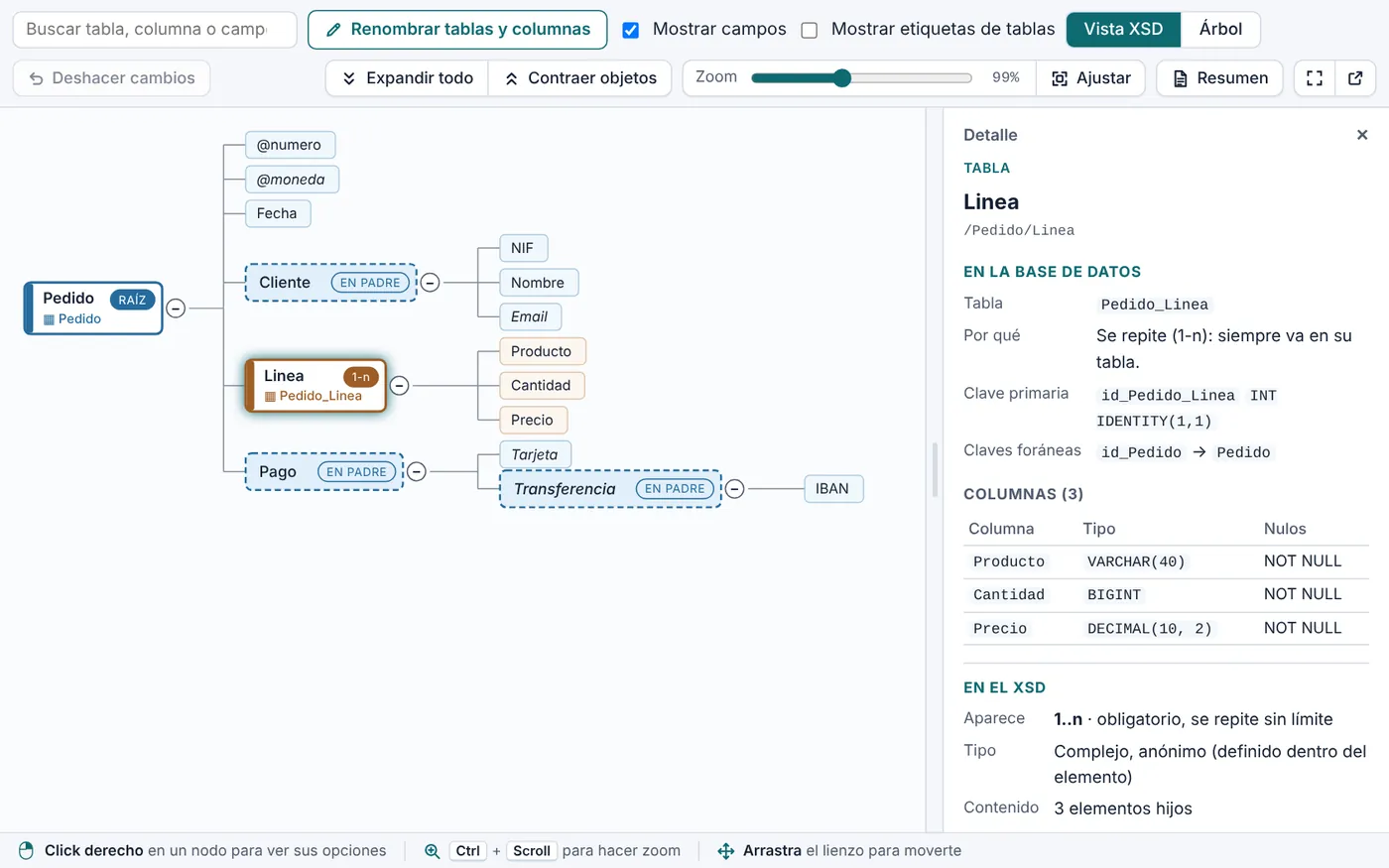Click the Email field node
This screenshot has width=1389, height=868.
(530, 316)
